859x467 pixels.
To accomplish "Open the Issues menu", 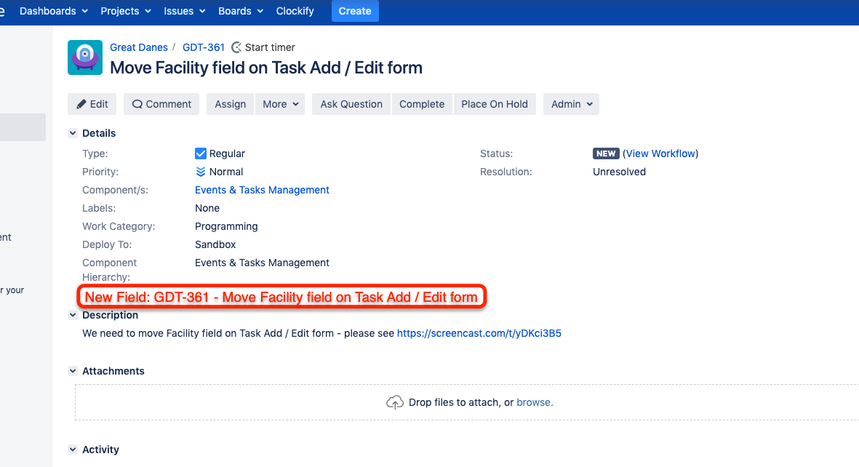I will click(184, 11).
